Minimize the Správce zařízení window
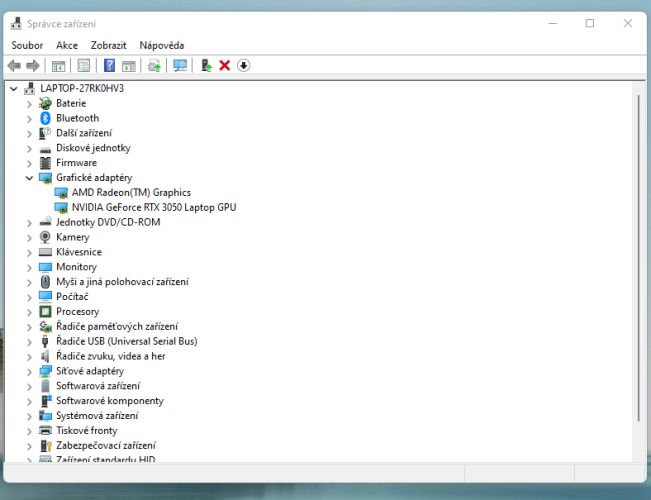The height and width of the screenshot is (500, 651). 553,24
